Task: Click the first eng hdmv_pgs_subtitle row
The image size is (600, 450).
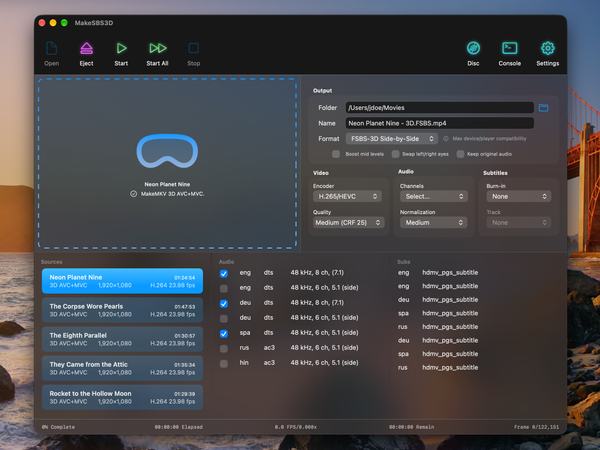Action: 438,272
